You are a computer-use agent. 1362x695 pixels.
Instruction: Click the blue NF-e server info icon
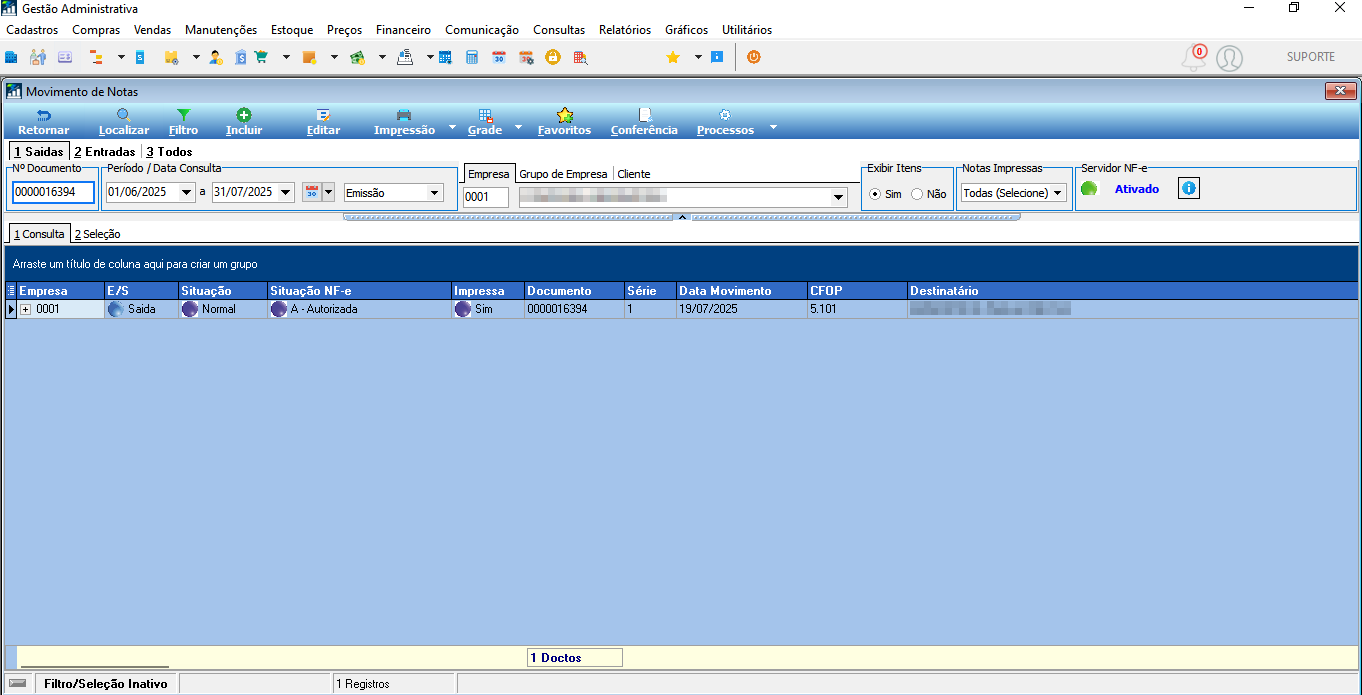(1188, 188)
